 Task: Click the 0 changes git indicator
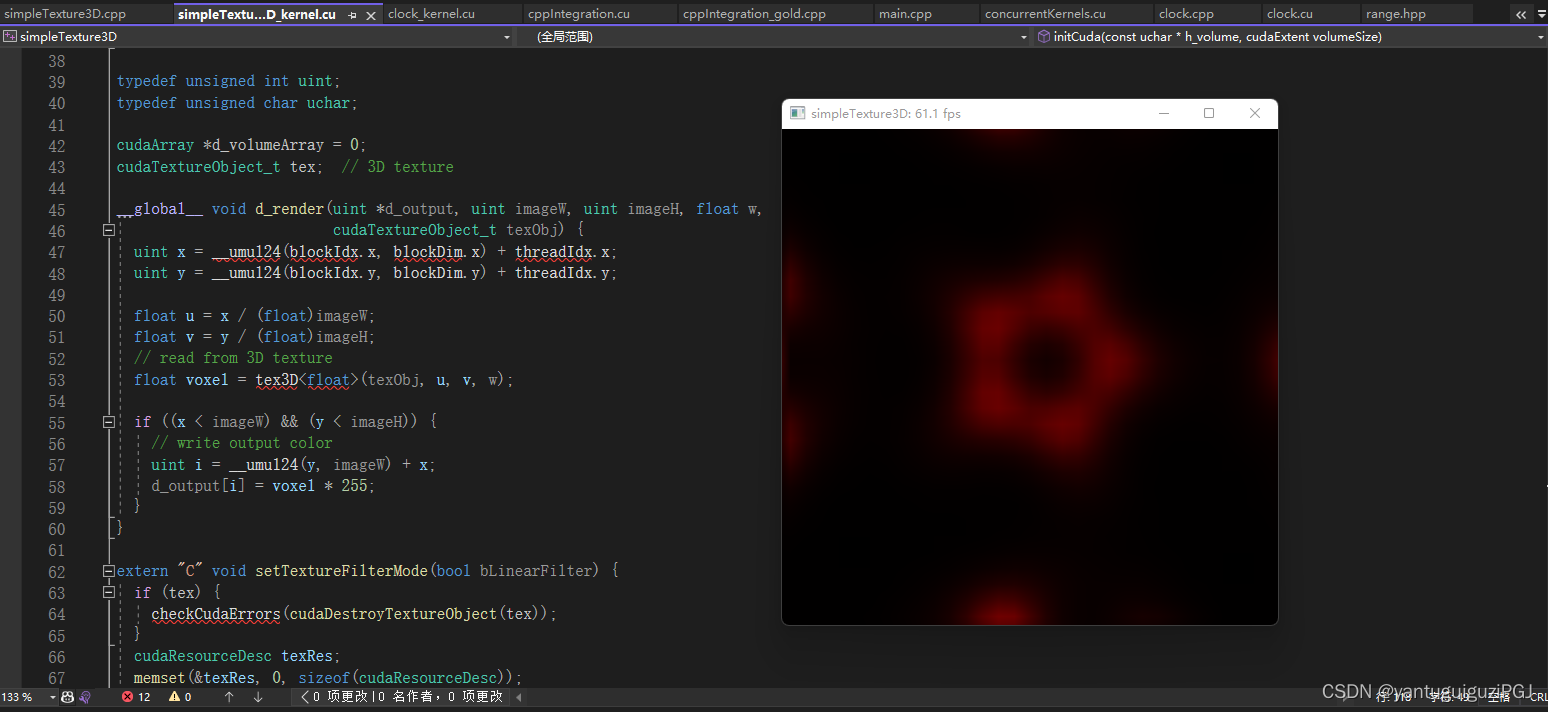tap(338, 697)
